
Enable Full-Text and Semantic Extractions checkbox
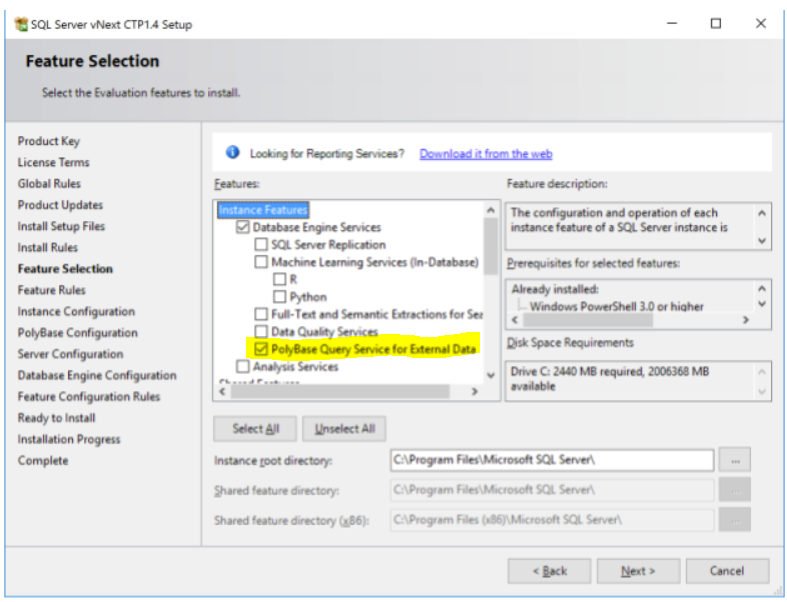click(x=261, y=314)
